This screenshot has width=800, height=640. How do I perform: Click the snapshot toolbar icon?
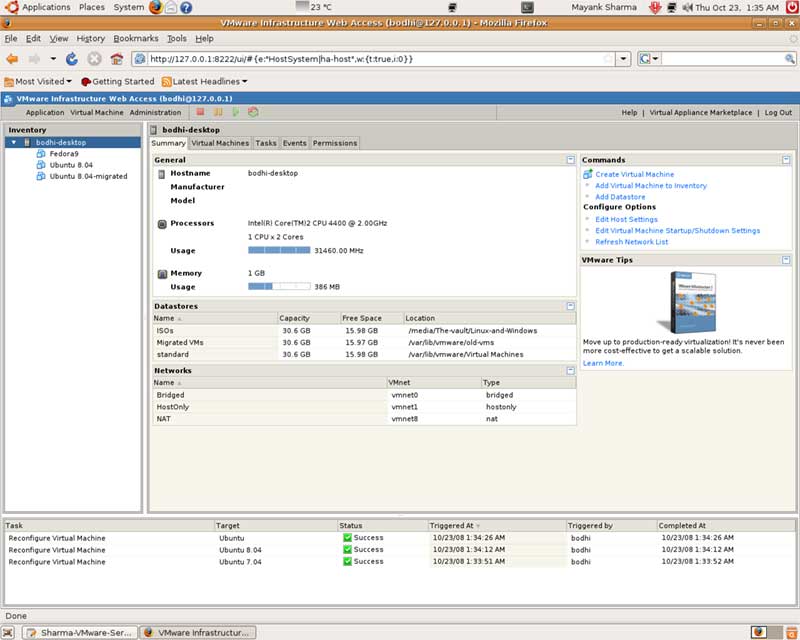coord(252,113)
